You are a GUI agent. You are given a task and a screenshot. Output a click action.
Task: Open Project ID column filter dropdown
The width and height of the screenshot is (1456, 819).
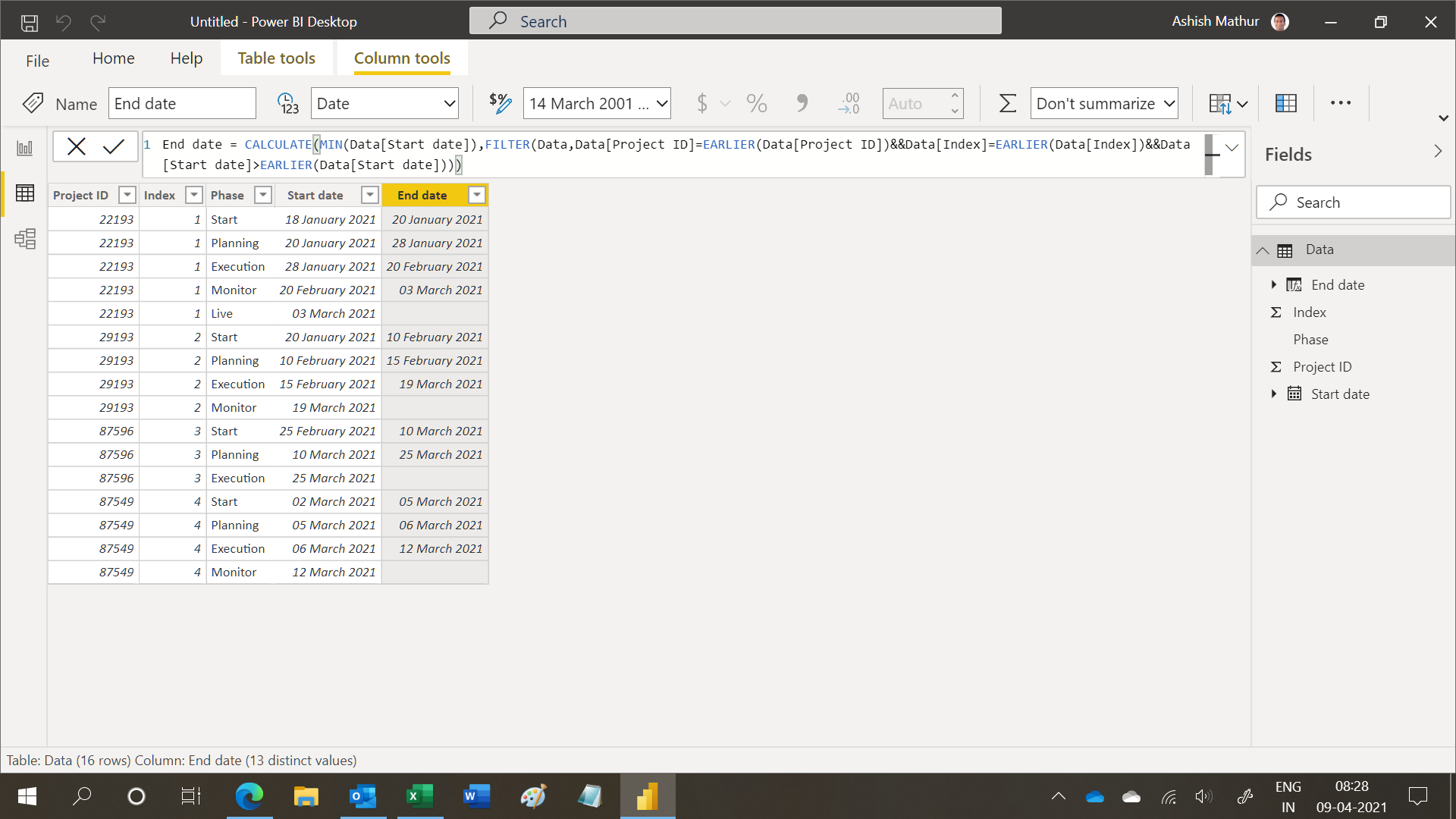pos(127,196)
